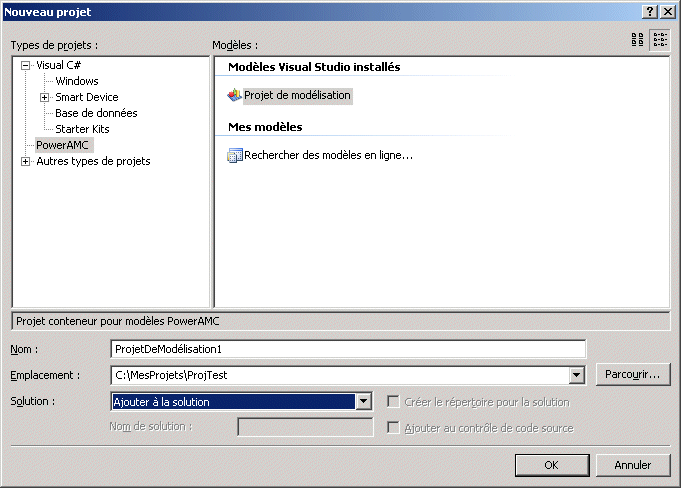Screen dimensions: 681x488
Task: Switch to small icons list view
Action: [660, 40]
